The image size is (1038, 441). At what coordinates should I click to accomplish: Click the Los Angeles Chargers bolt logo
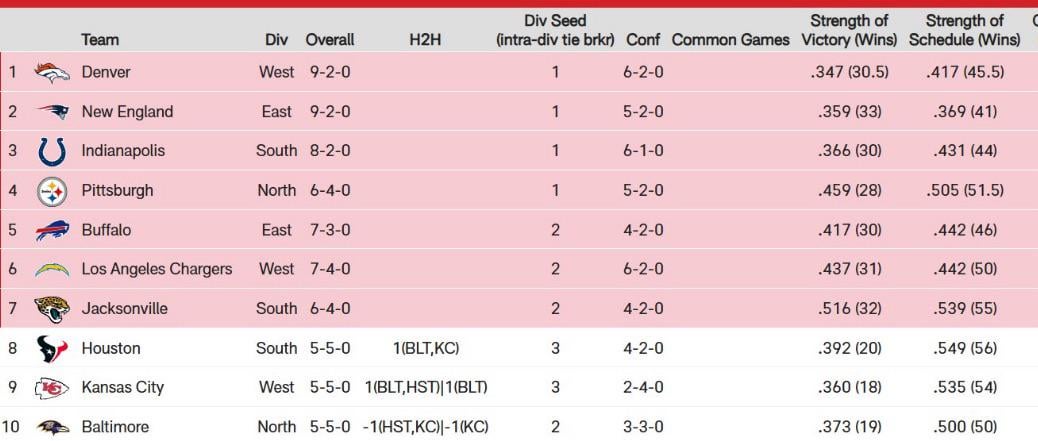tap(52, 269)
